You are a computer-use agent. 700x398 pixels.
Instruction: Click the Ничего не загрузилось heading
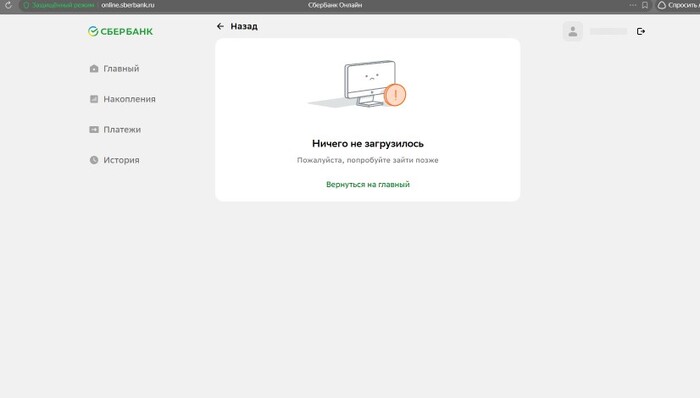coord(368,144)
